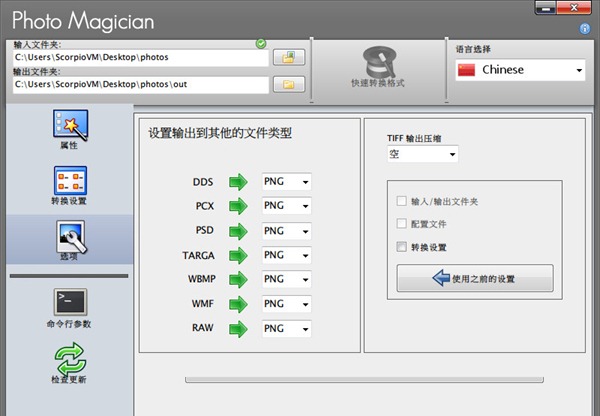Click the green checkmark beside input folder
600x416 pixels.
261,44
